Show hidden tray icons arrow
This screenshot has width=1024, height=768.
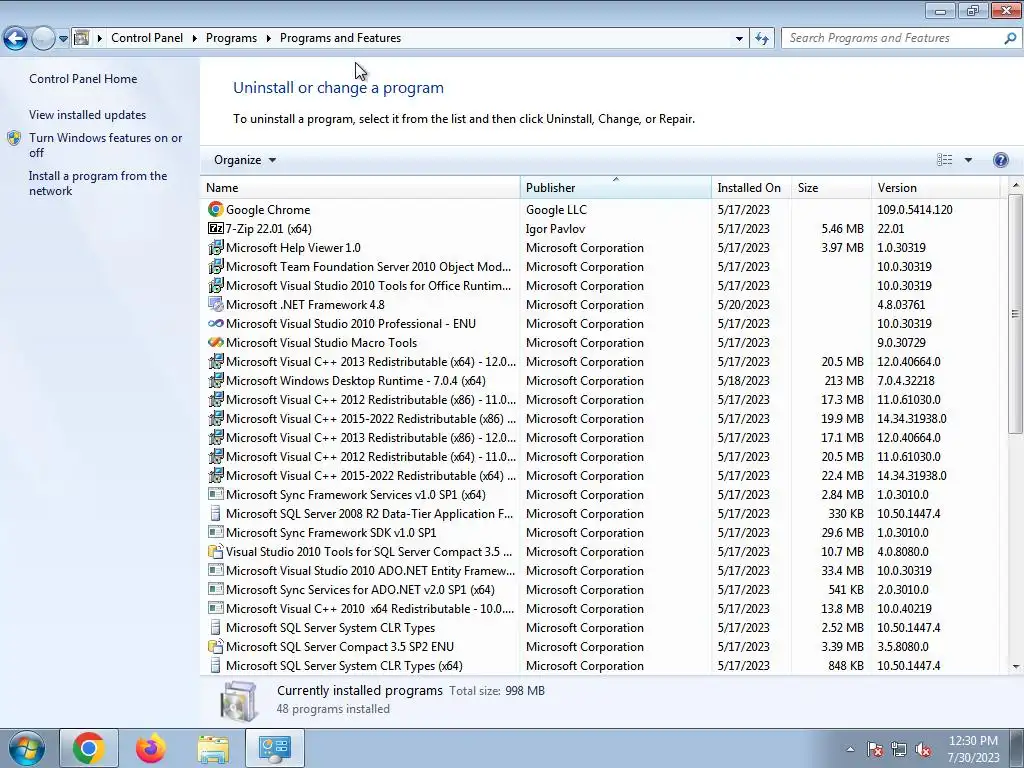pos(850,749)
